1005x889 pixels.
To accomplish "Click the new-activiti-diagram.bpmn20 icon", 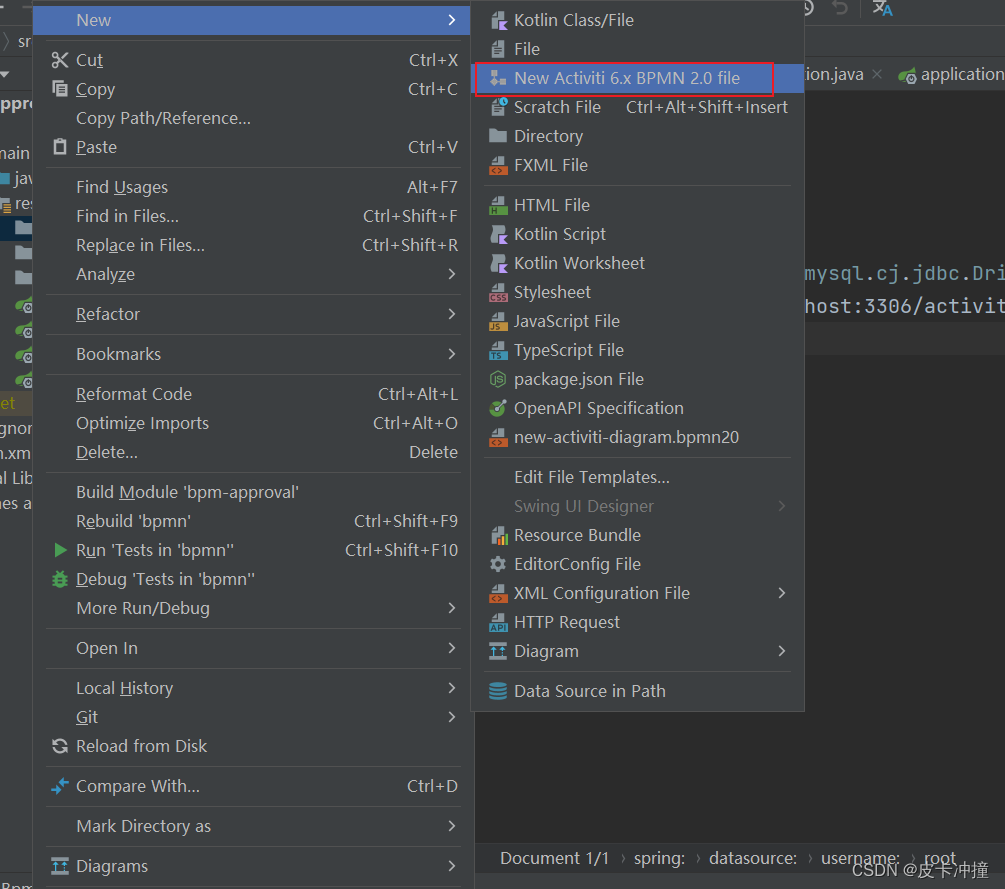I will click(498, 438).
